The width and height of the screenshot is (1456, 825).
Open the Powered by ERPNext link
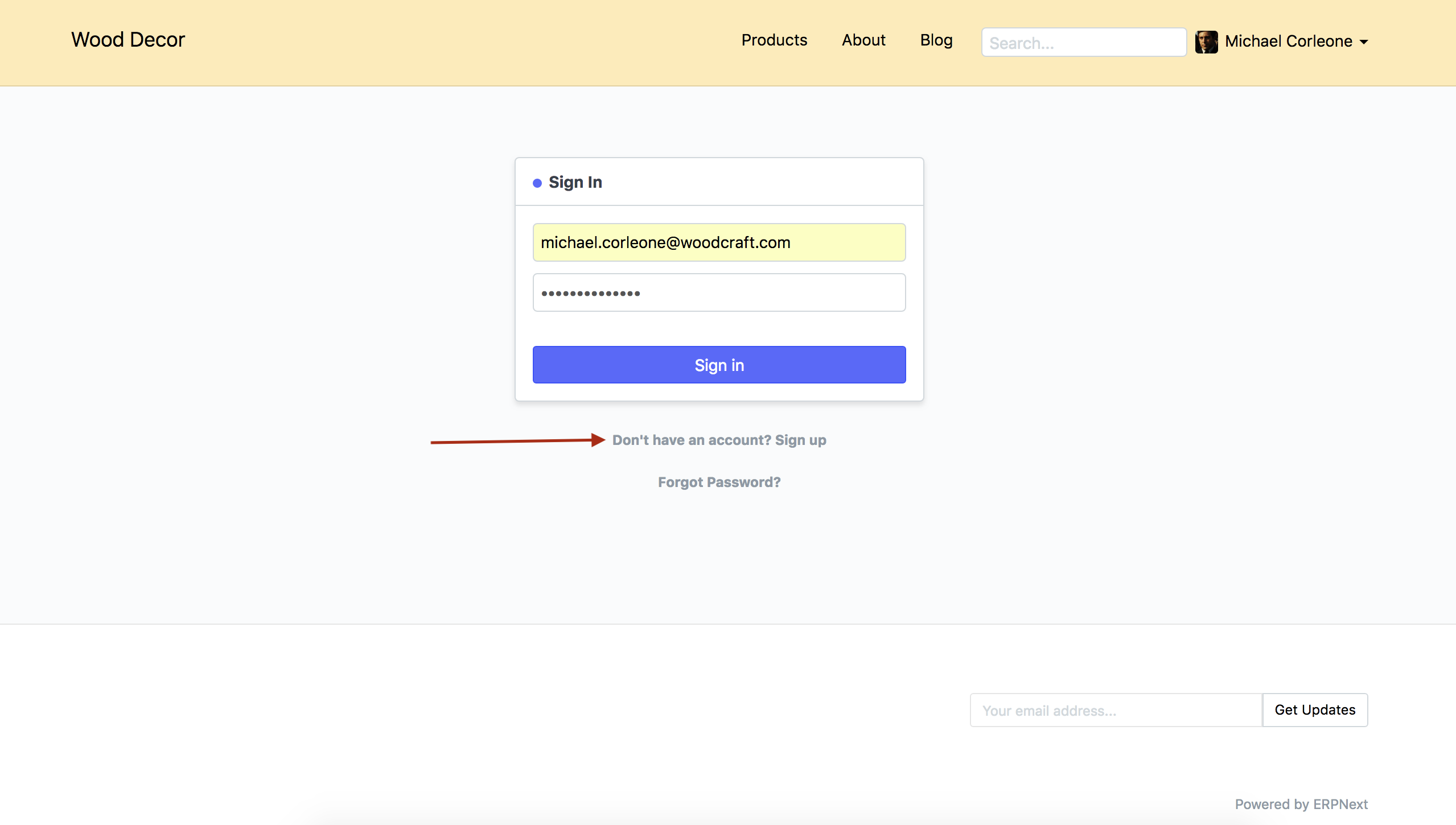(1301, 803)
